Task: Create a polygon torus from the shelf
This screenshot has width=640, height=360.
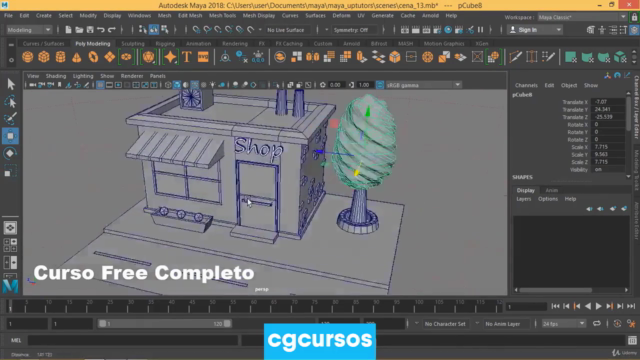Action: pyautogui.click(x=93, y=57)
